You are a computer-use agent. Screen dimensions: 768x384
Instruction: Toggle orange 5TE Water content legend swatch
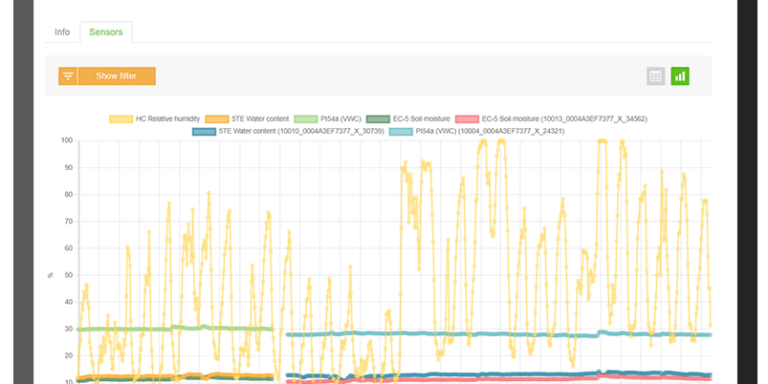[217, 119]
